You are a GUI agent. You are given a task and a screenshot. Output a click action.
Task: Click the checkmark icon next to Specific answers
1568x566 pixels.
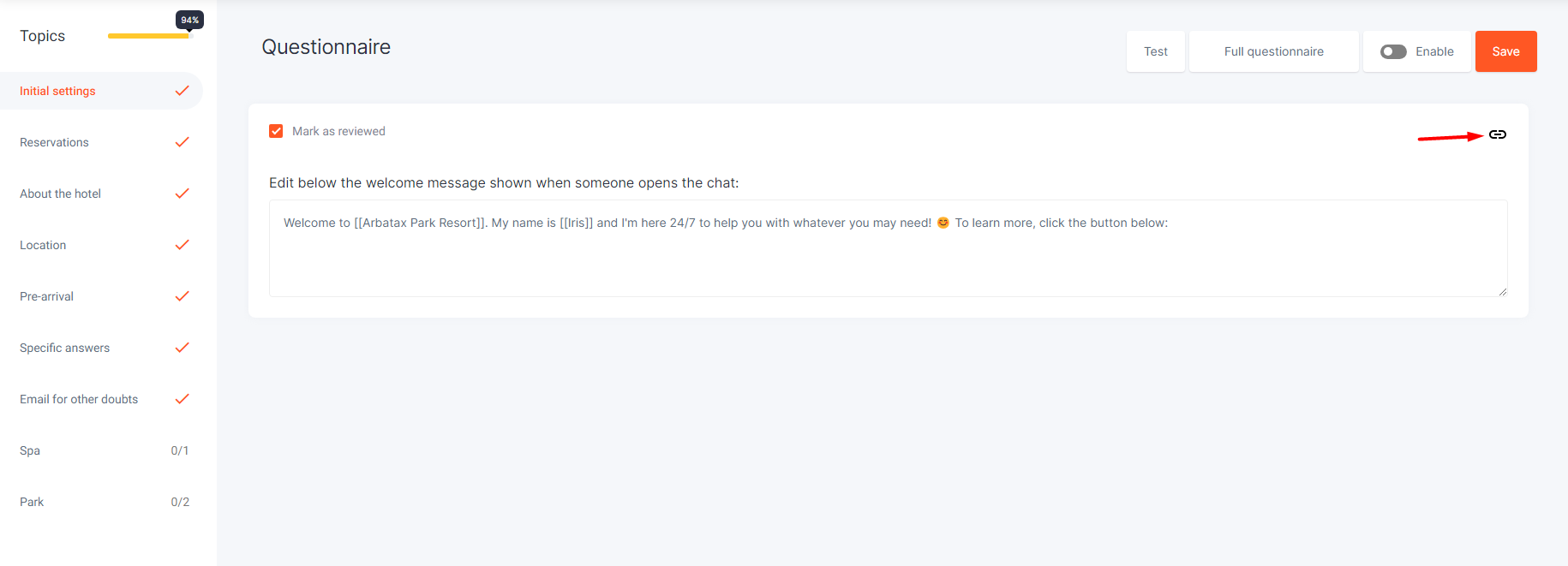tap(182, 348)
